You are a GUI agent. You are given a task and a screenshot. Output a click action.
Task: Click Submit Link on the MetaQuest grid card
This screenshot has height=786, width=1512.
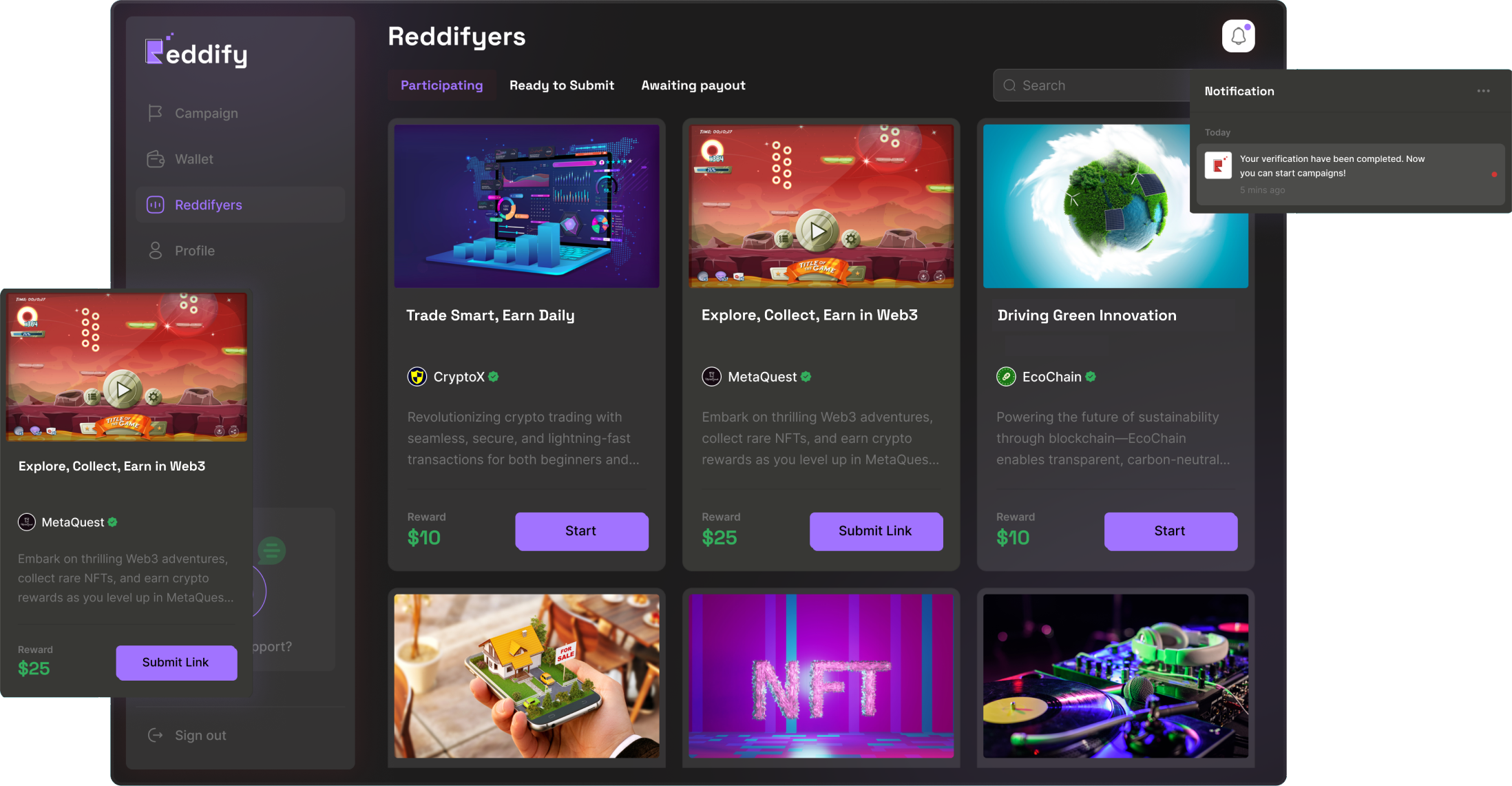[x=876, y=531]
